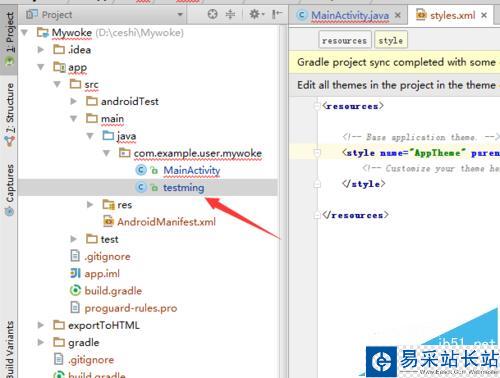Viewport: 500px width, 378px height.
Task: Click the package folder icon for com.example.user.mywoke
Action: pyautogui.click(x=125, y=153)
